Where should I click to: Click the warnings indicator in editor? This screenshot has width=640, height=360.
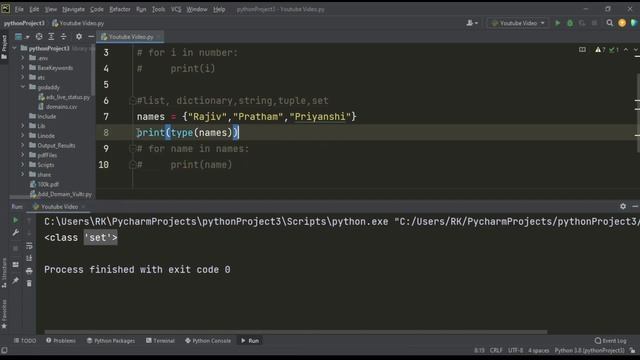600,50
